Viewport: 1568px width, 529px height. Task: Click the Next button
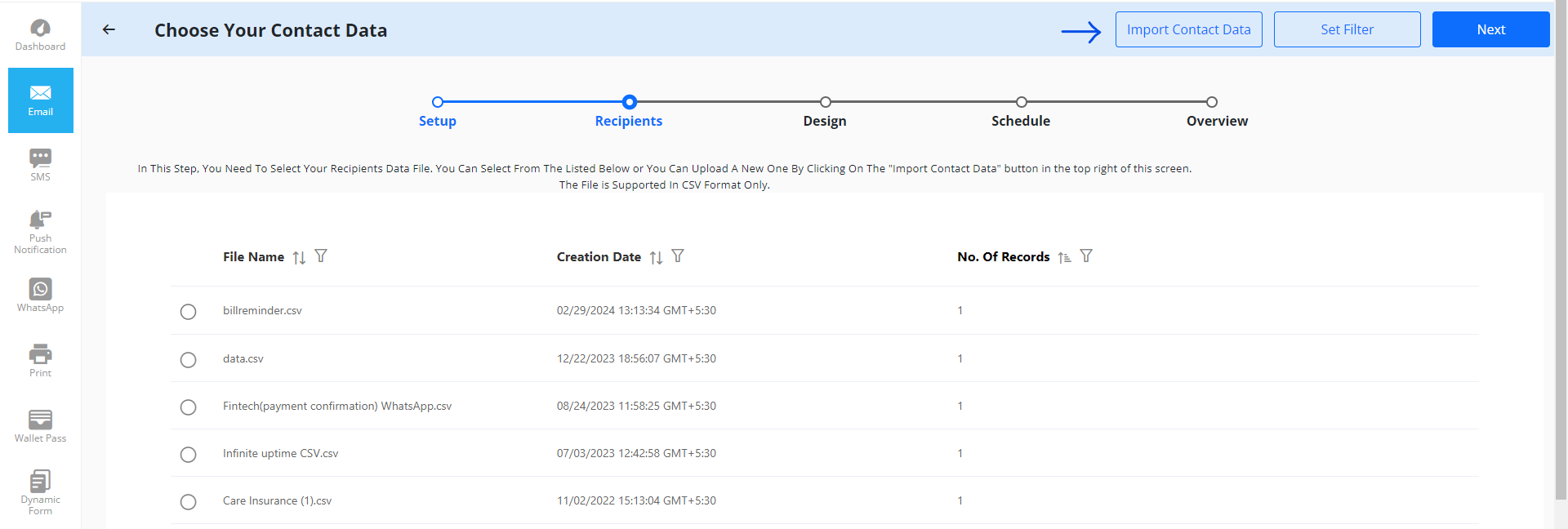click(x=1490, y=29)
